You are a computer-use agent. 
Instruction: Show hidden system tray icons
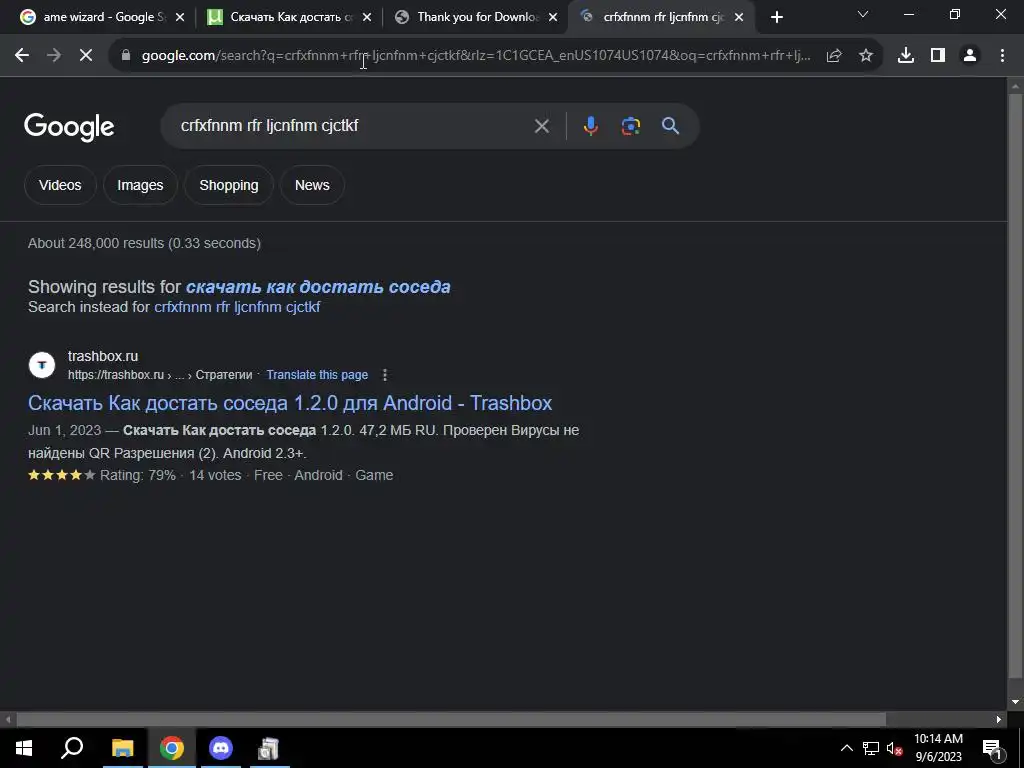pyautogui.click(x=846, y=748)
